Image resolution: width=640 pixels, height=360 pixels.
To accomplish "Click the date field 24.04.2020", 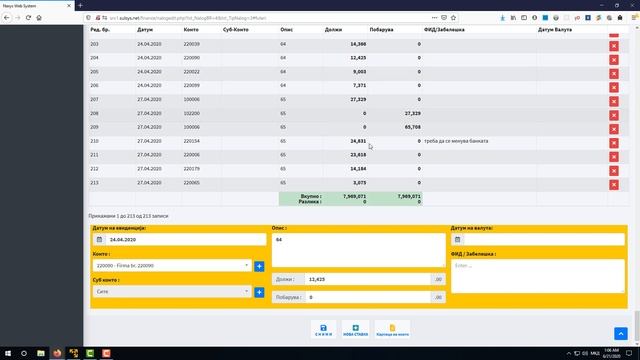I will [186, 240].
